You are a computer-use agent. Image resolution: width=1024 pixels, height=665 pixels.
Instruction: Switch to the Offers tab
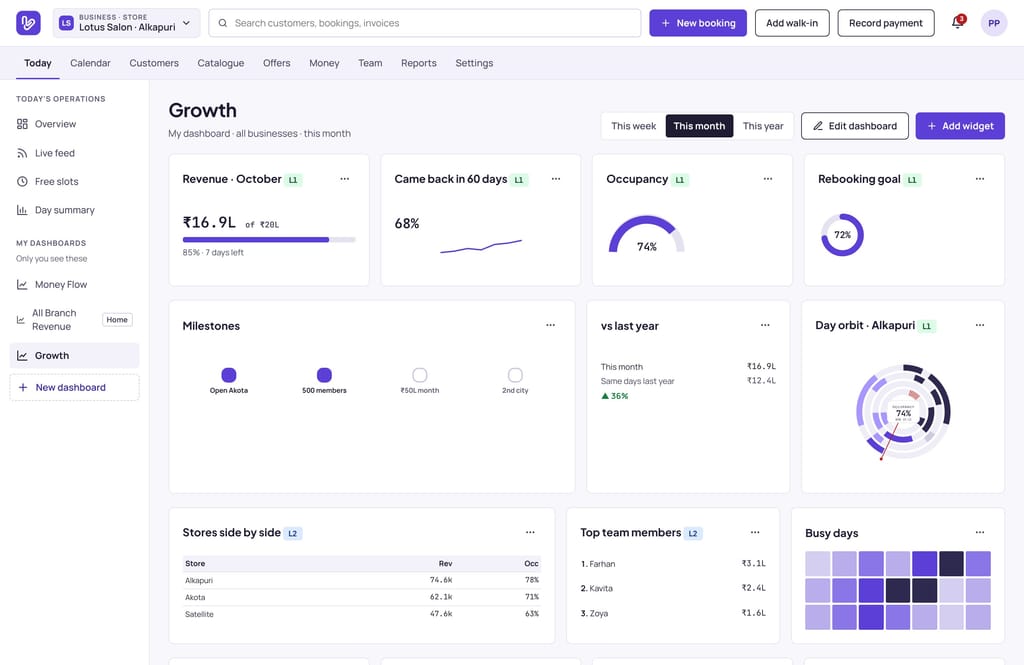(x=277, y=63)
